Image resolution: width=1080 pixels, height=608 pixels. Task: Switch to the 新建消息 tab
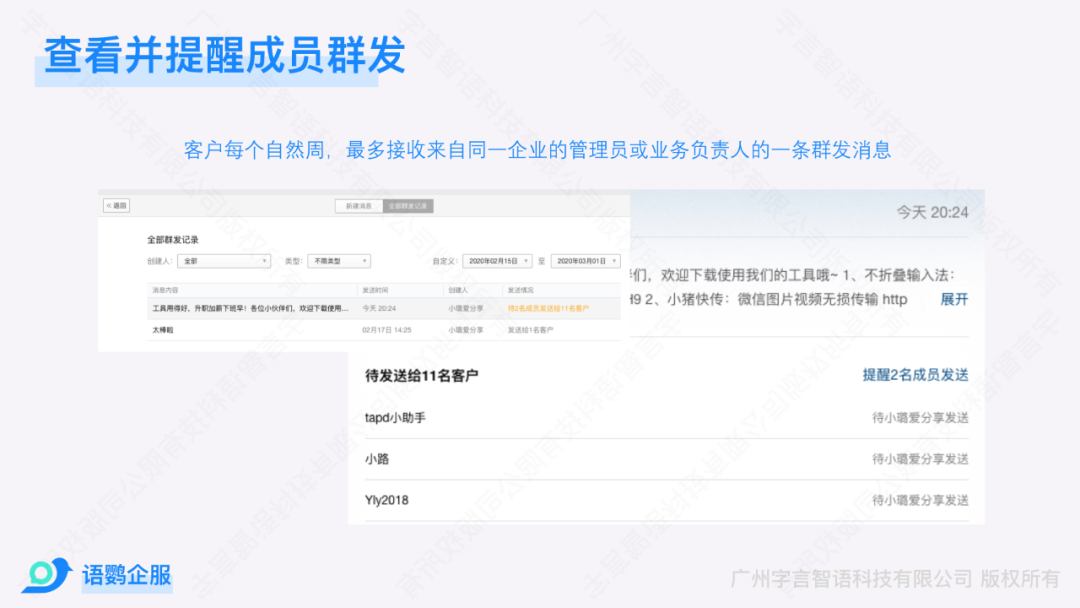(358, 206)
